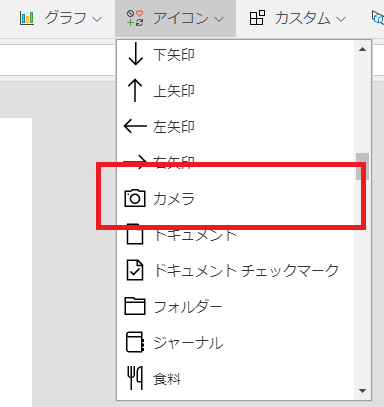Click the grid icon beside カスタム
This screenshot has width=384, height=407.
point(257,18)
